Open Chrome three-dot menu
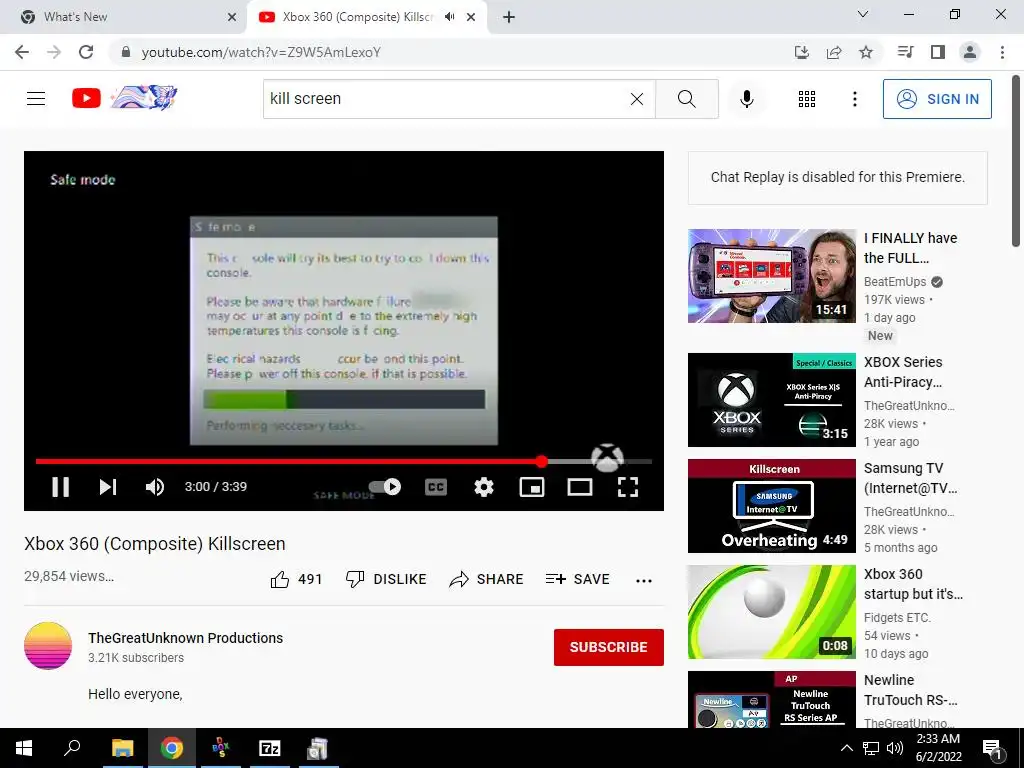1024x768 pixels. click(x=1002, y=52)
